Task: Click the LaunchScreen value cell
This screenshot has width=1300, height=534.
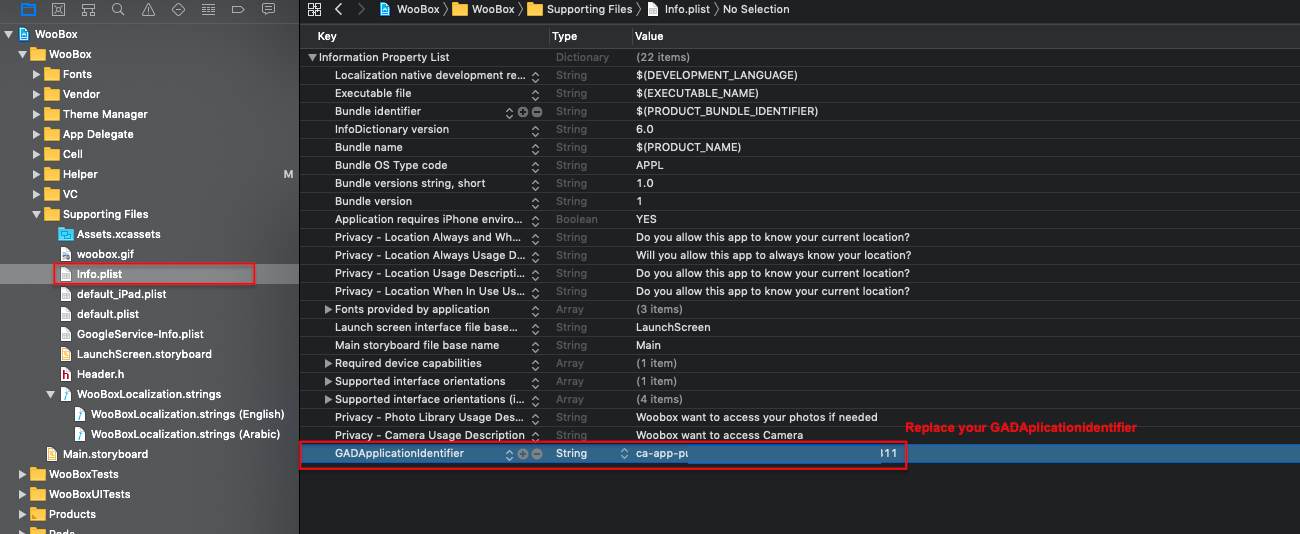Action: point(673,328)
